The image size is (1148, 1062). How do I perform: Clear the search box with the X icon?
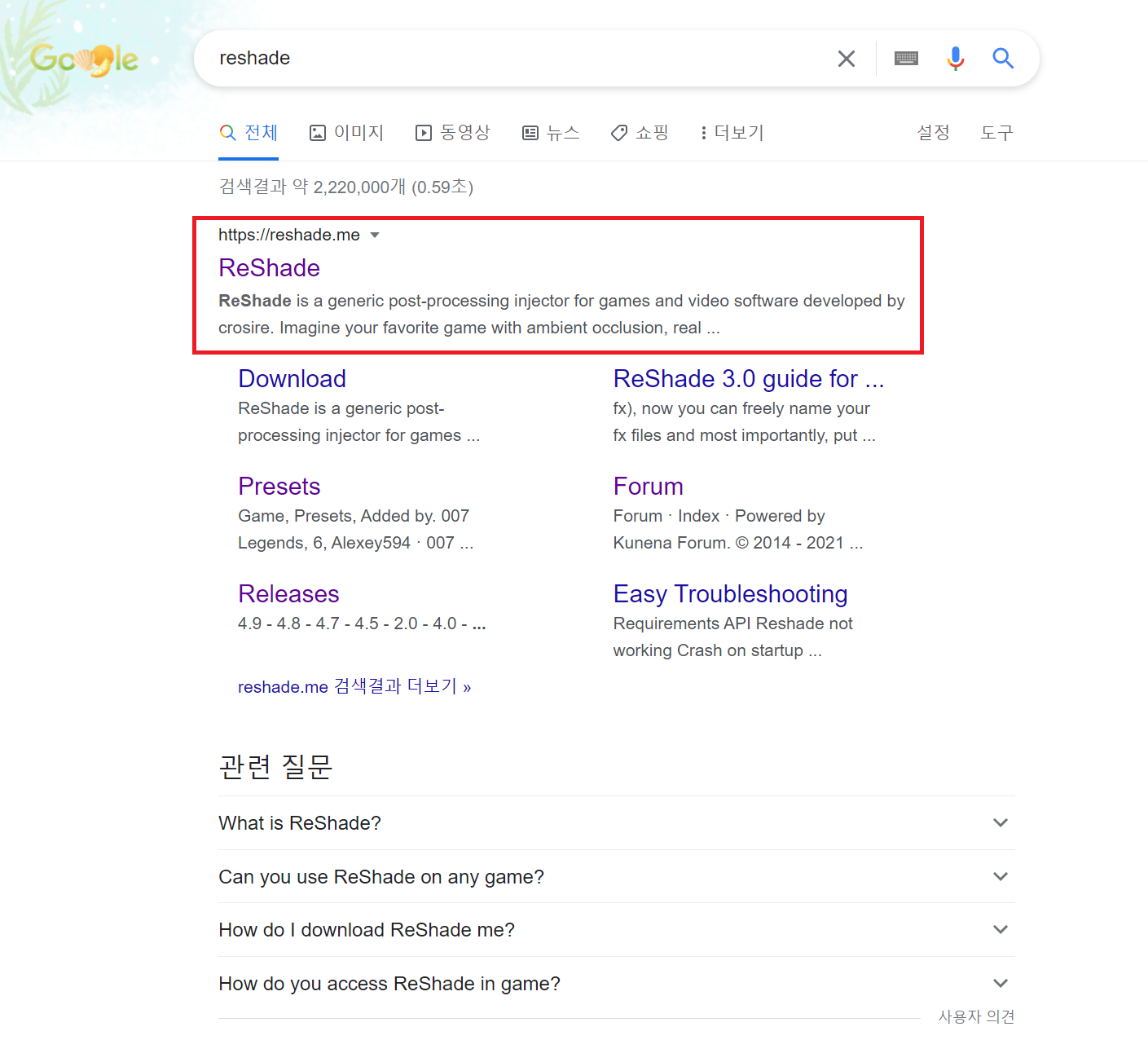847,59
